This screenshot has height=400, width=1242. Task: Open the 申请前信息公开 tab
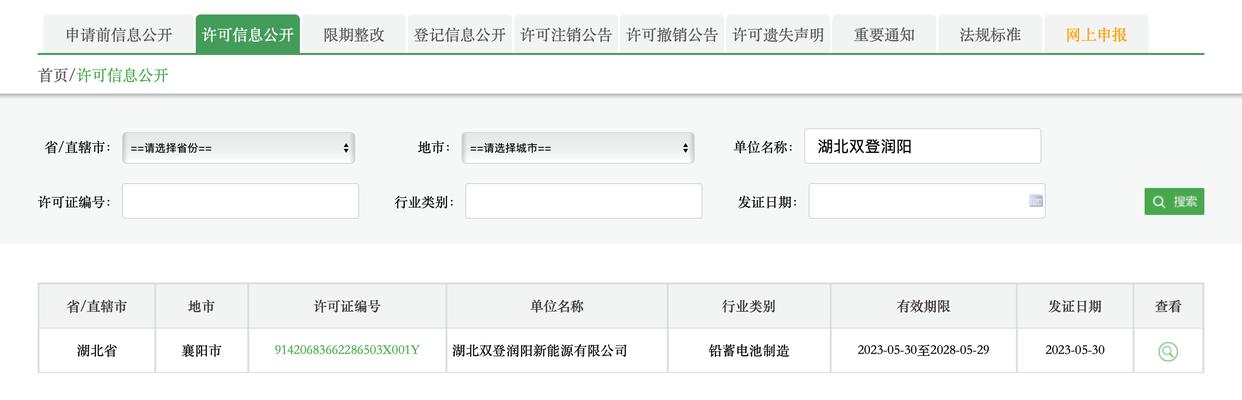119,34
